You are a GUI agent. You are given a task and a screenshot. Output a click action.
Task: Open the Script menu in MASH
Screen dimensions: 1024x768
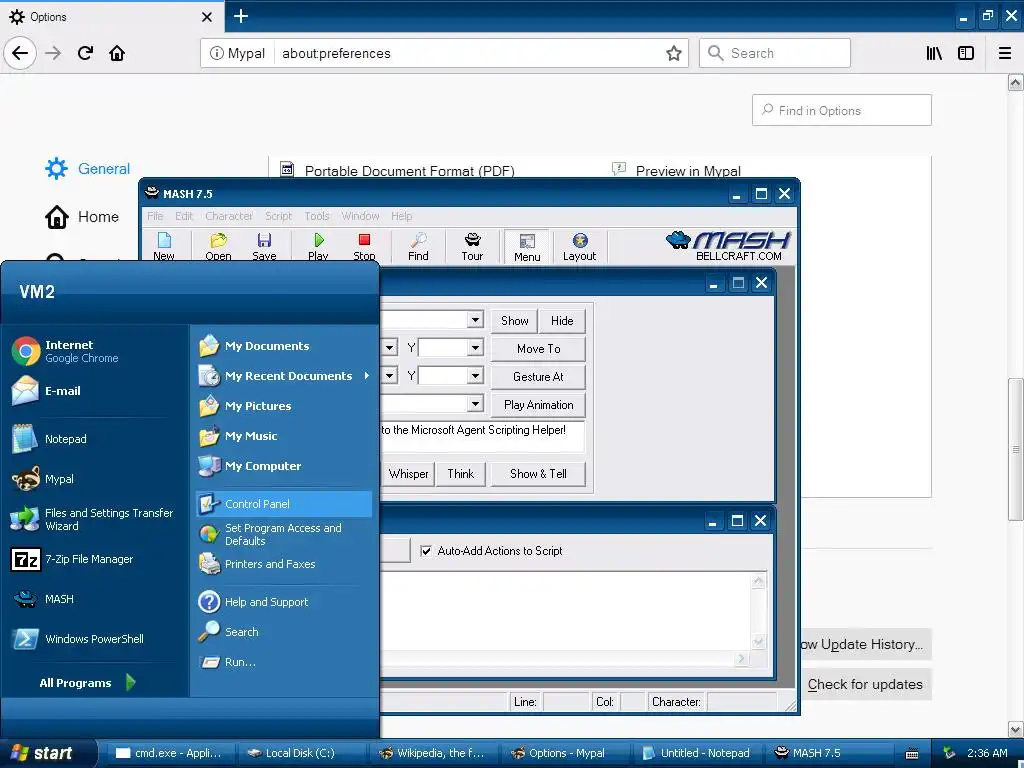[278, 216]
